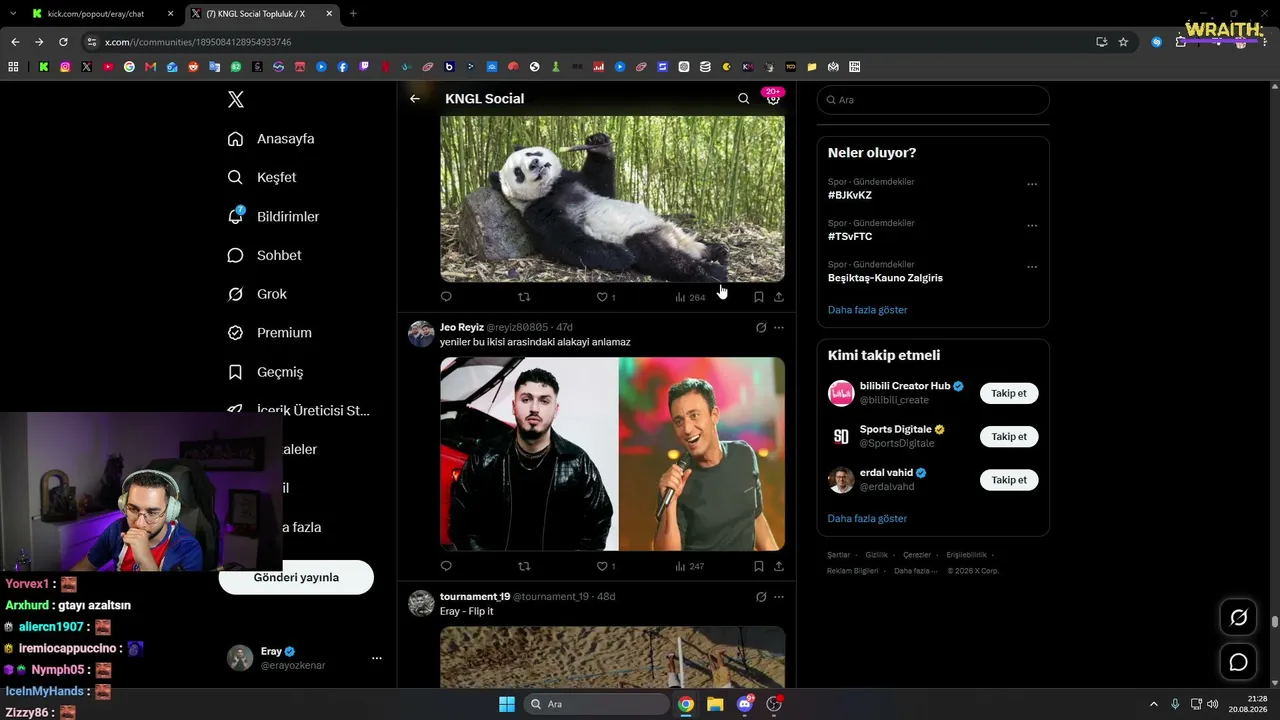The width and height of the screenshot is (1280, 720).
Task: Follow erdal vahid
Action: point(1009,480)
